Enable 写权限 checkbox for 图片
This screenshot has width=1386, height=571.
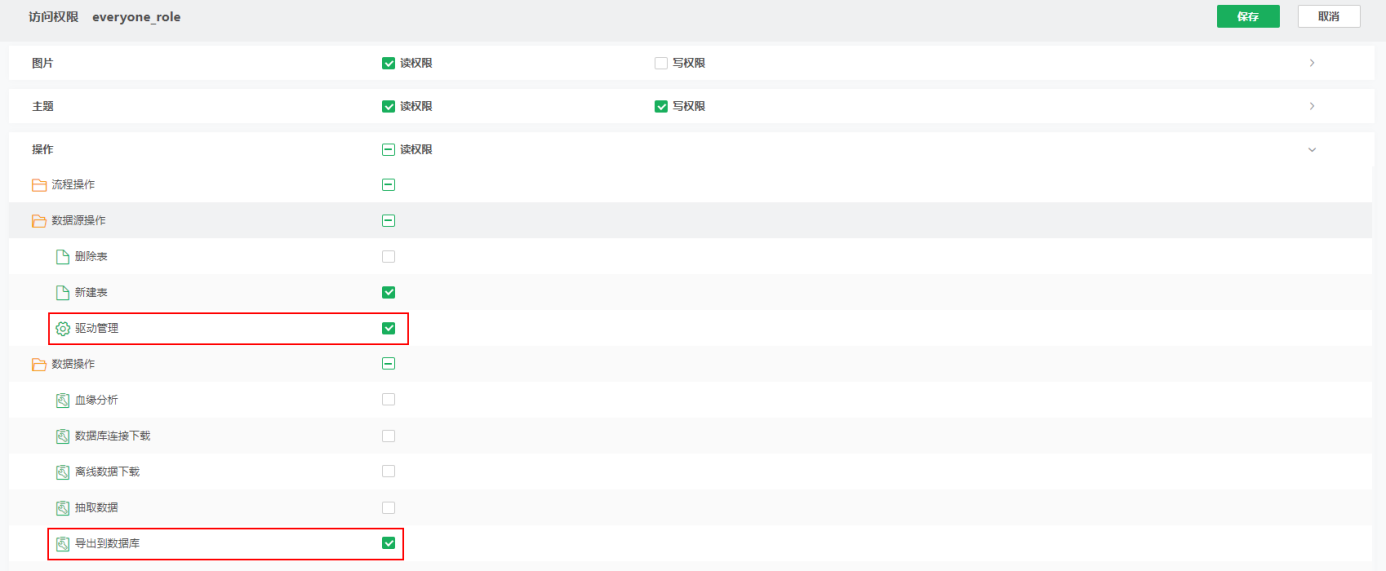click(661, 63)
